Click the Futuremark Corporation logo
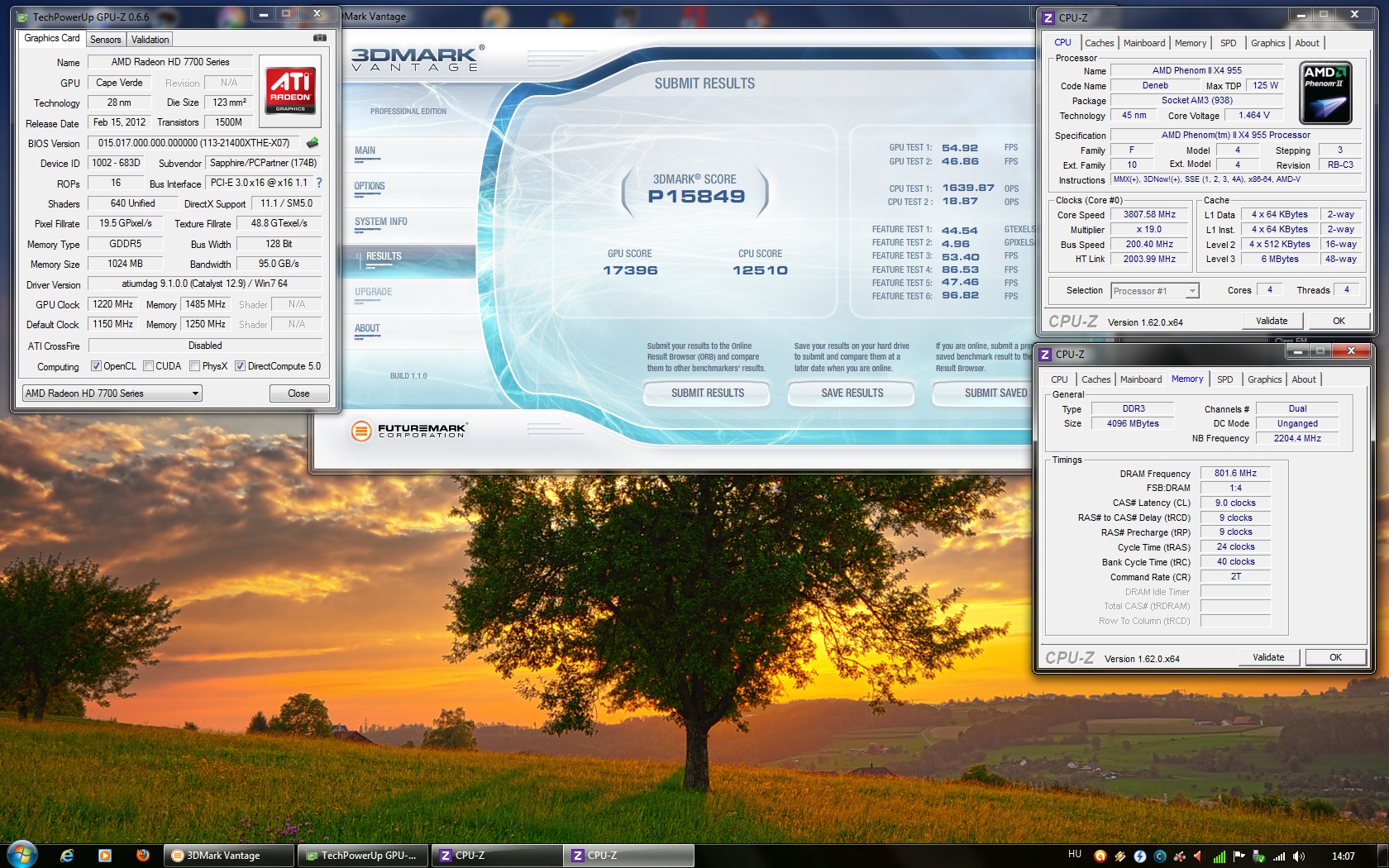Screen dimensions: 1389x868 pos(410,430)
